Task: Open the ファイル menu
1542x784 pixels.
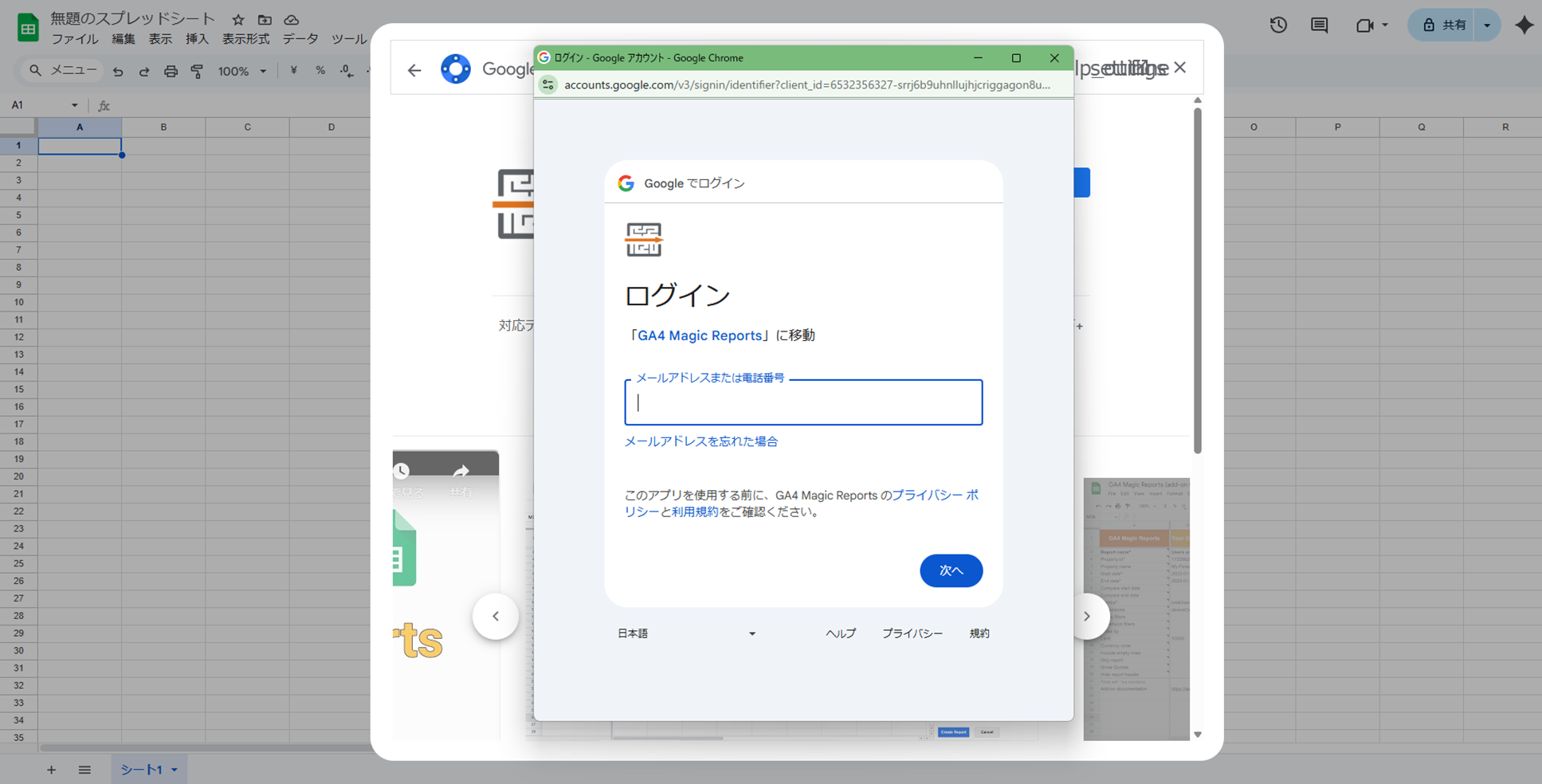Action: click(75, 39)
